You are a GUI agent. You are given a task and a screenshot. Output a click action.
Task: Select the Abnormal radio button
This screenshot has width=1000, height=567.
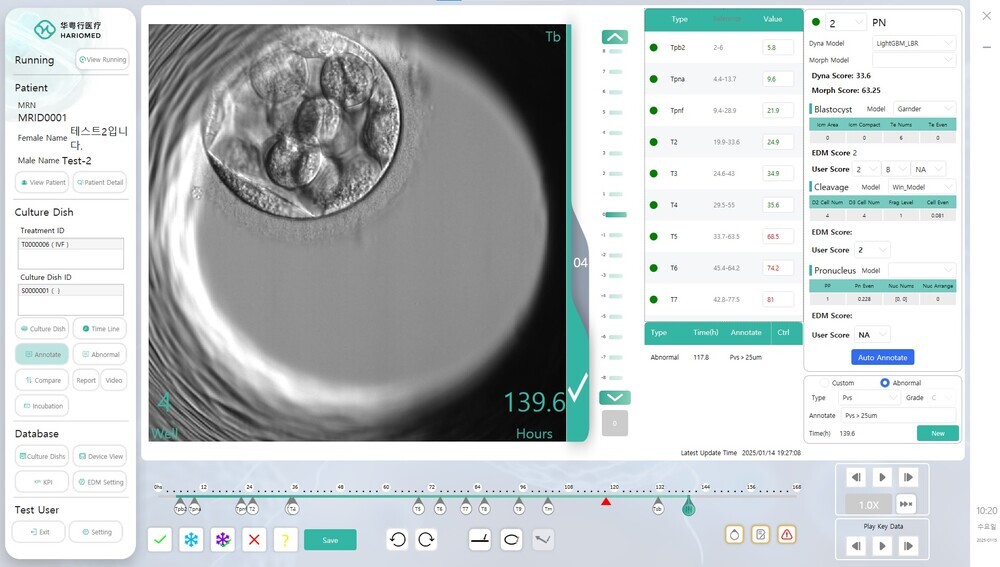[x=885, y=383]
